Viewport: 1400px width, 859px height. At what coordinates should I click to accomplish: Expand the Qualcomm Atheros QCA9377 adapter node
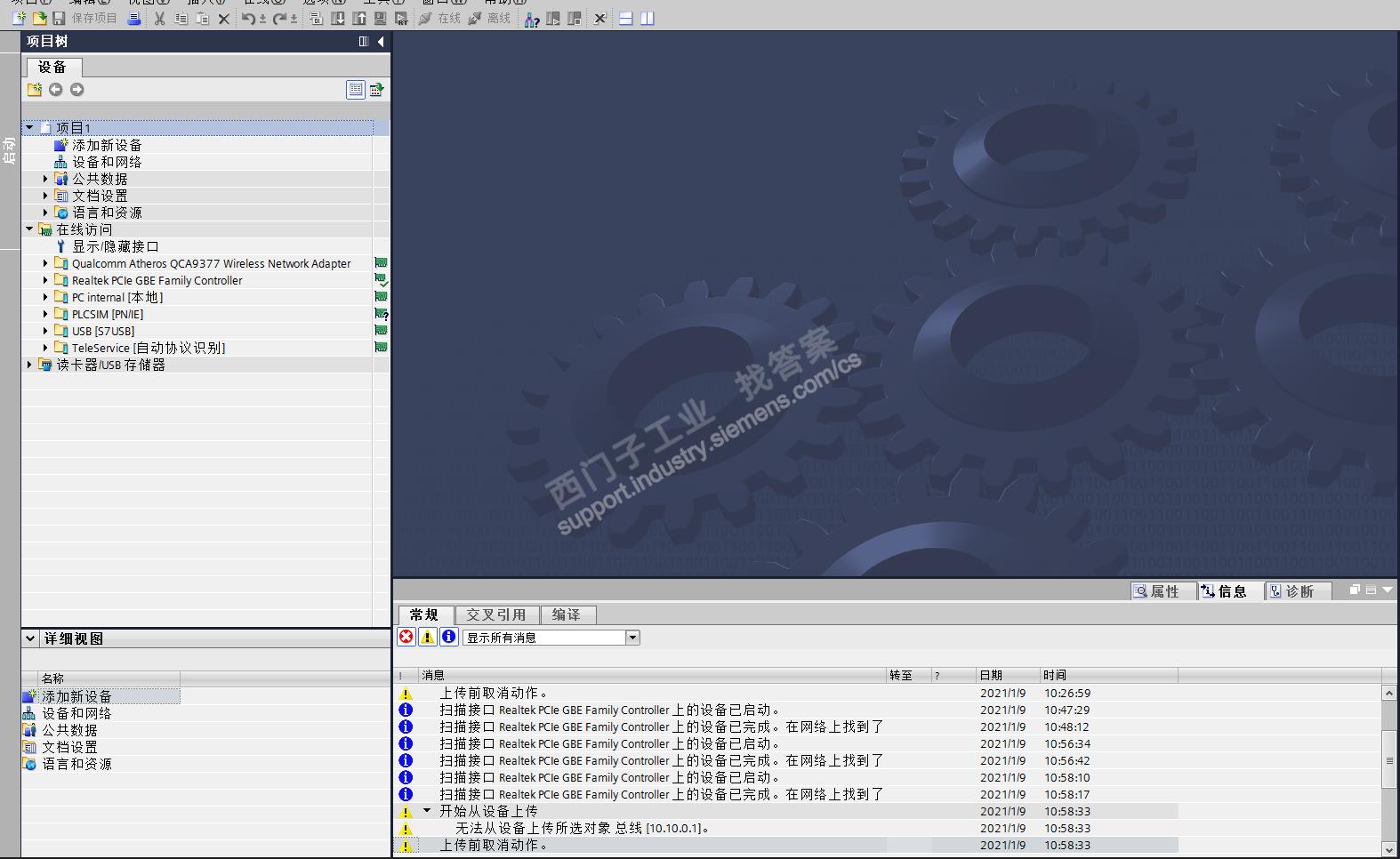45,263
